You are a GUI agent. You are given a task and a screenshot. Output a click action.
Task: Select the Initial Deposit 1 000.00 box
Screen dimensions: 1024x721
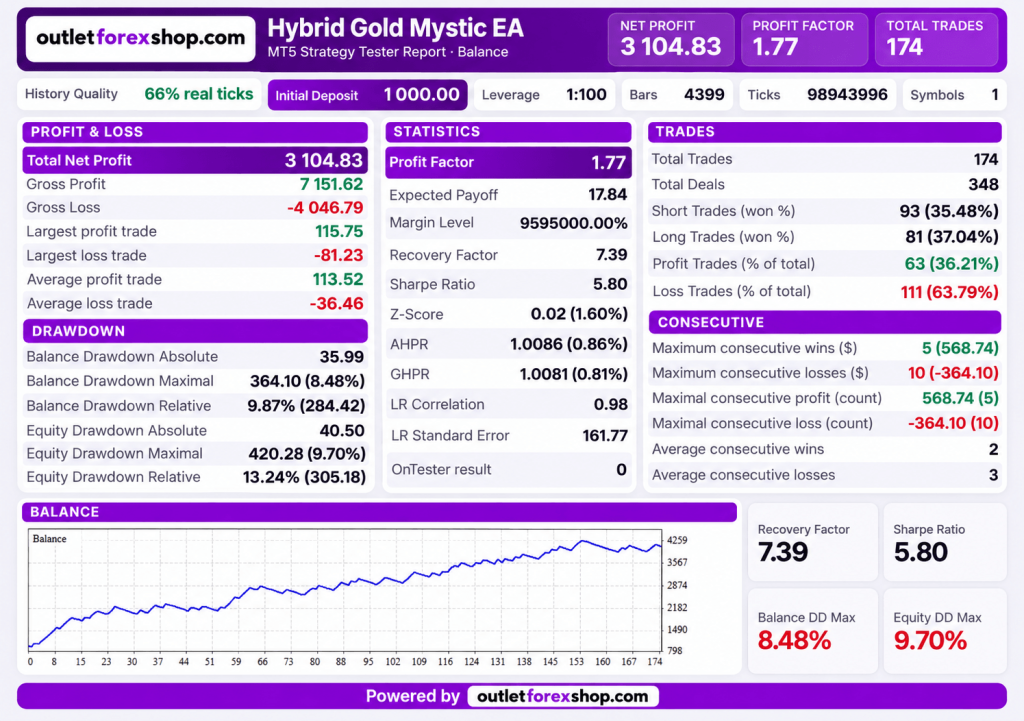tap(368, 95)
